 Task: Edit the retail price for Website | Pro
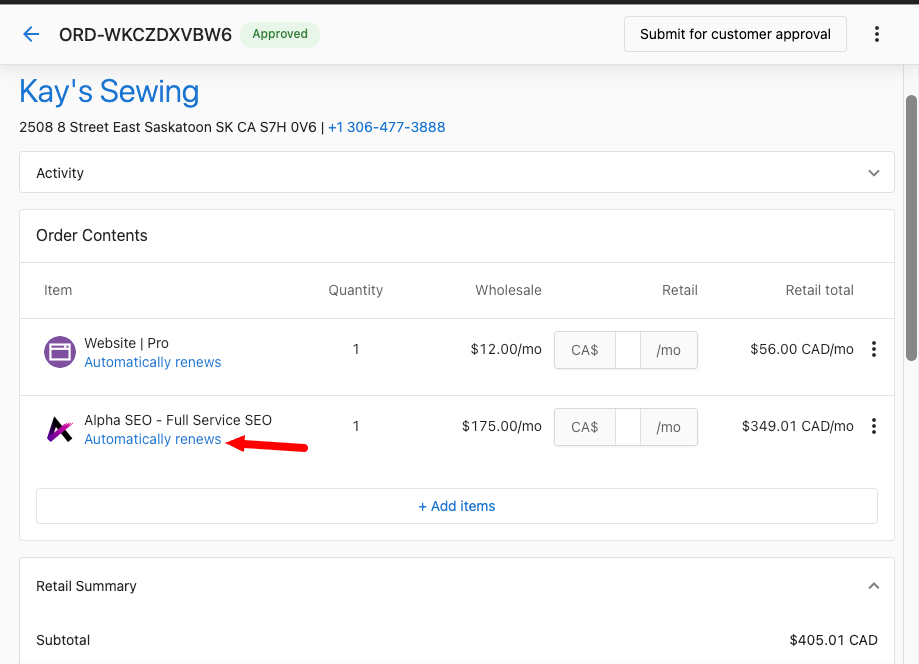pos(627,350)
